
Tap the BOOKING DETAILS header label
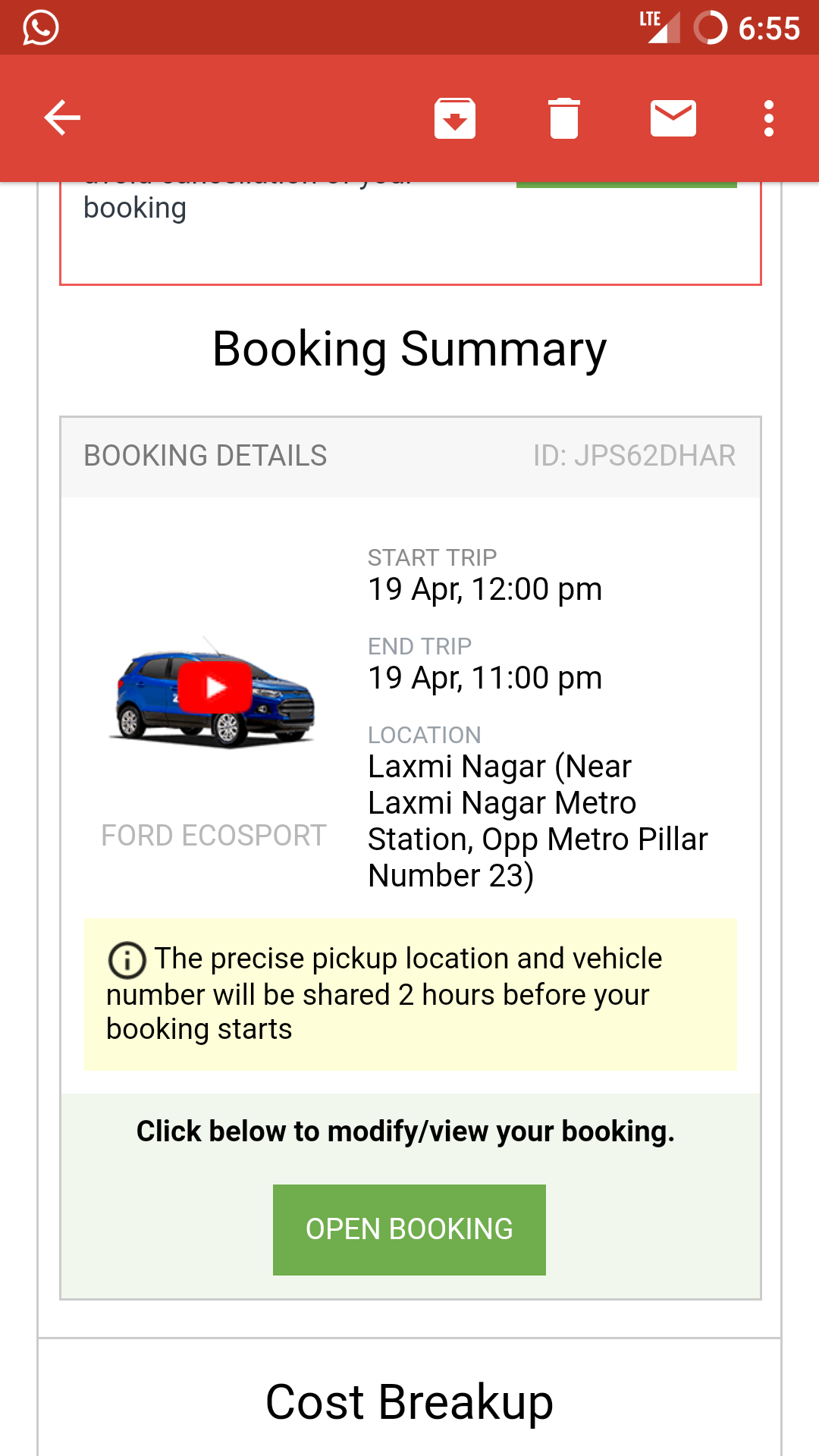pyautogui.click(x=206, y=456)
